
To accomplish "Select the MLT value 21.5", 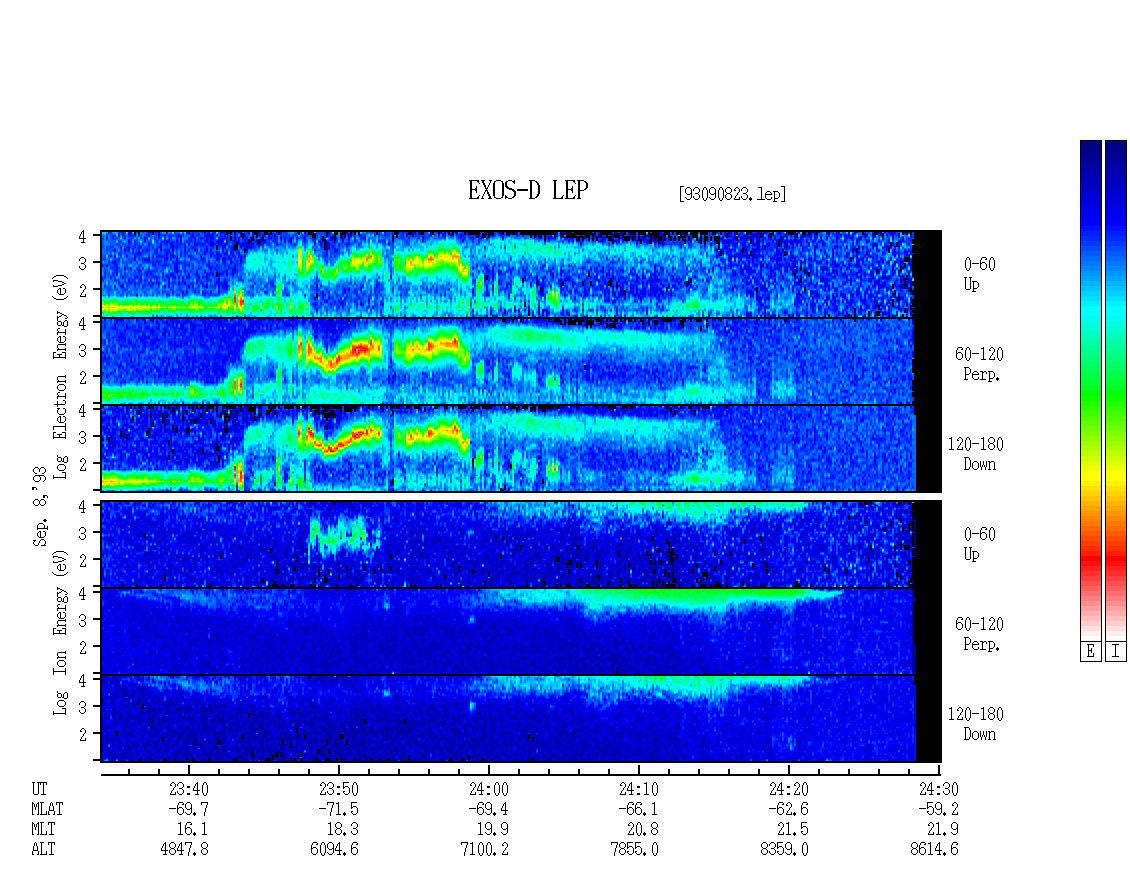I will click(792, 830).
